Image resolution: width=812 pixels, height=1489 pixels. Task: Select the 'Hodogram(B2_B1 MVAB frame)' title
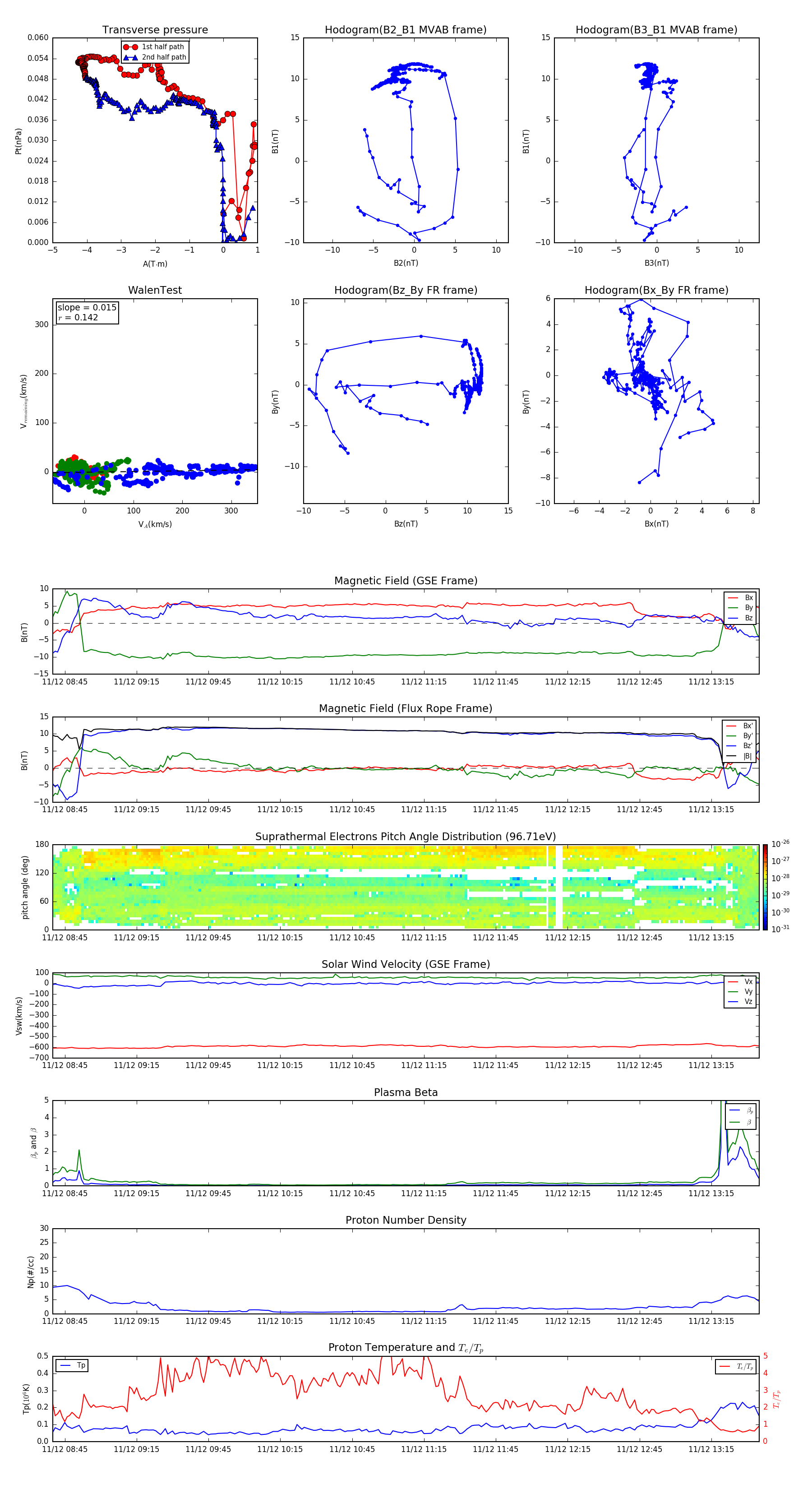coord(406,30)
